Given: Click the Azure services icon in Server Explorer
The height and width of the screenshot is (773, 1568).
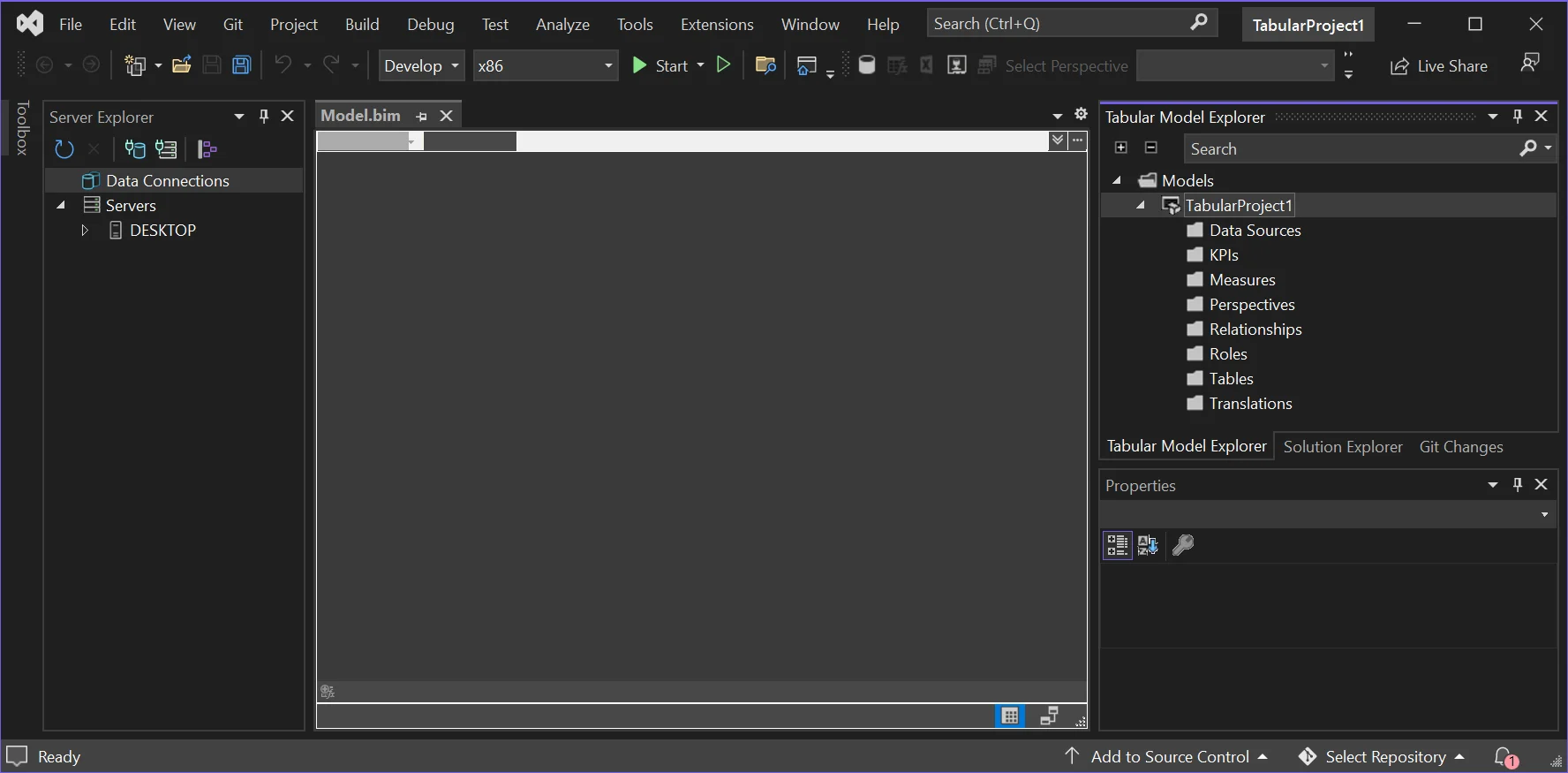Looking at the screenshot, I should pyautogui.click(x=207, y=149).
